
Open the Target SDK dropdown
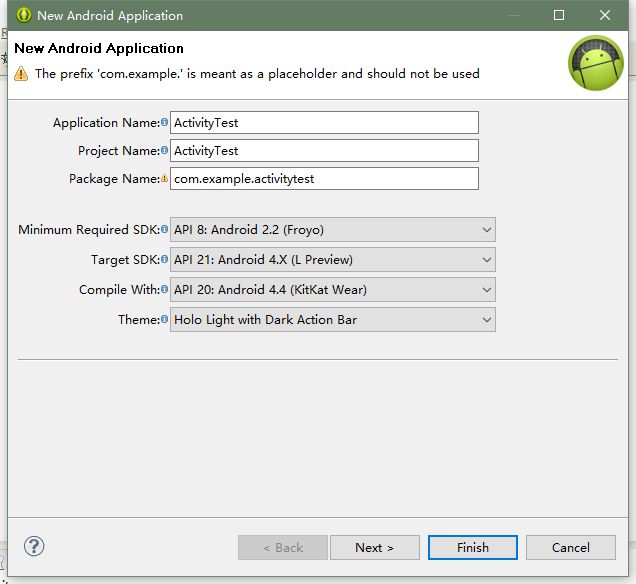[333, 260]
